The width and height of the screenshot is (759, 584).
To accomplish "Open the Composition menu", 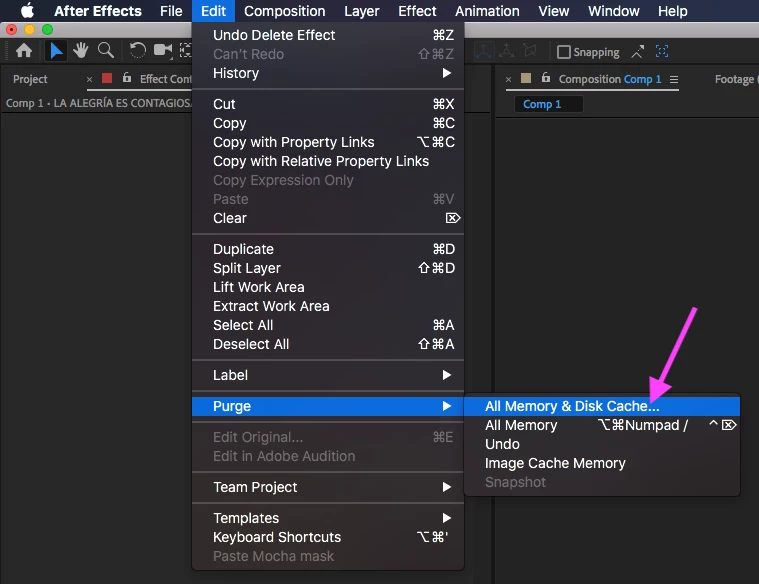I will coord(285,11).
